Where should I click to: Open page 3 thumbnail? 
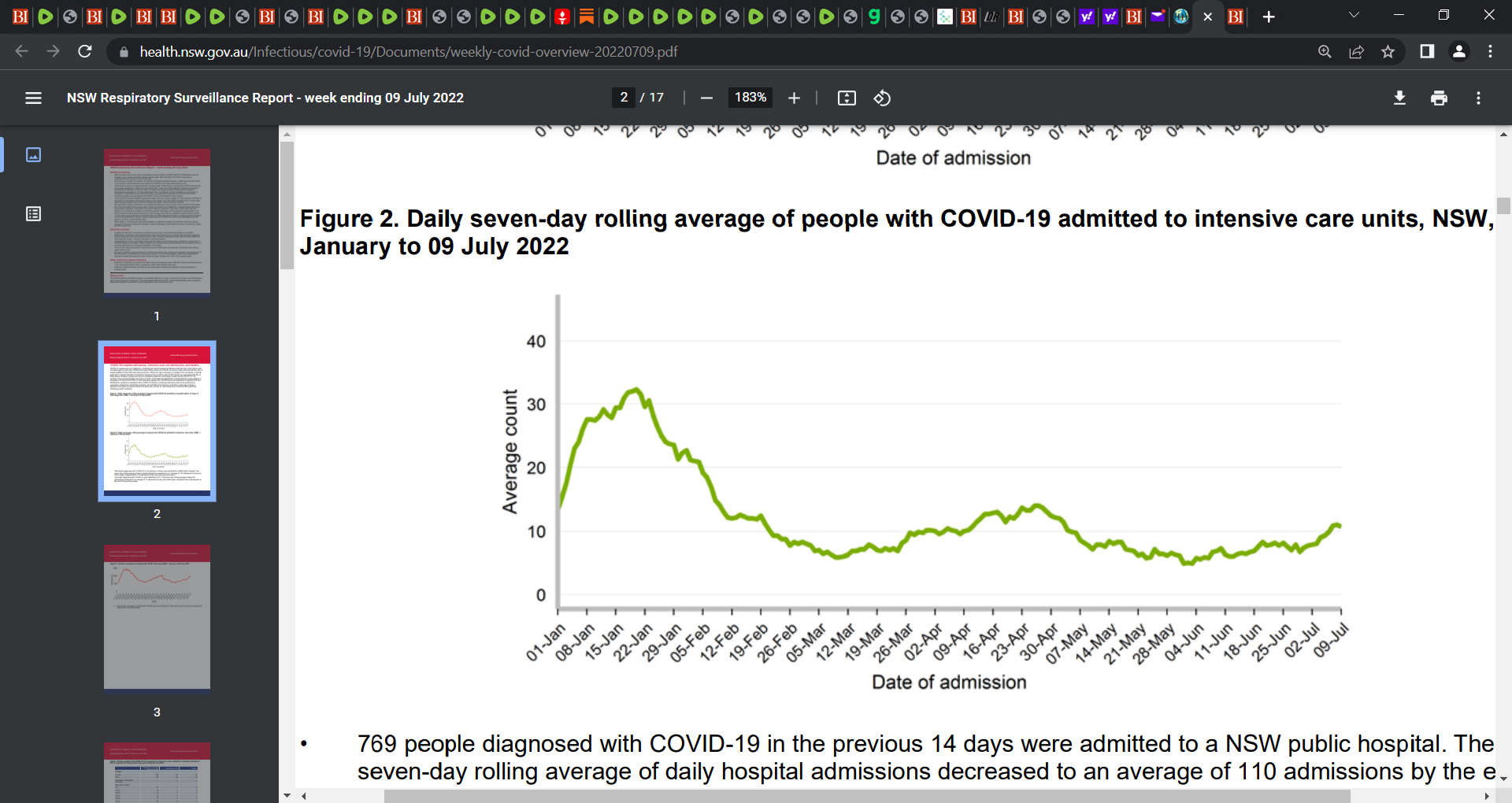point(157,617)
